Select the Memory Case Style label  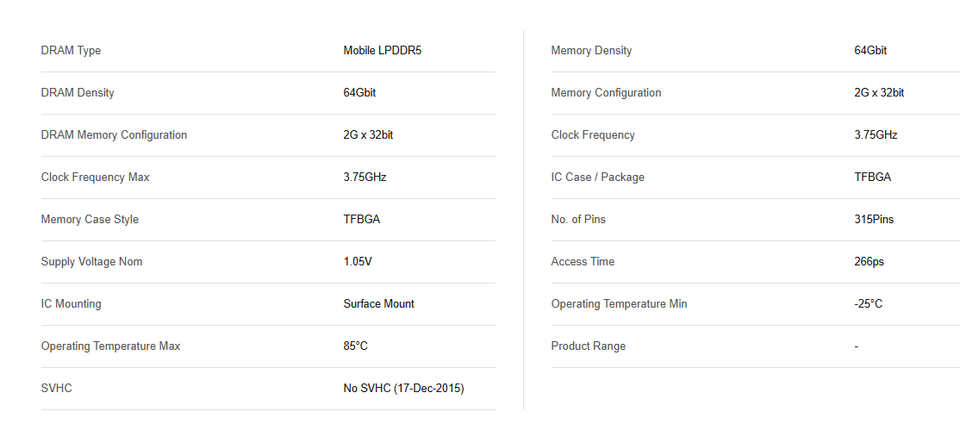point(90,220)
